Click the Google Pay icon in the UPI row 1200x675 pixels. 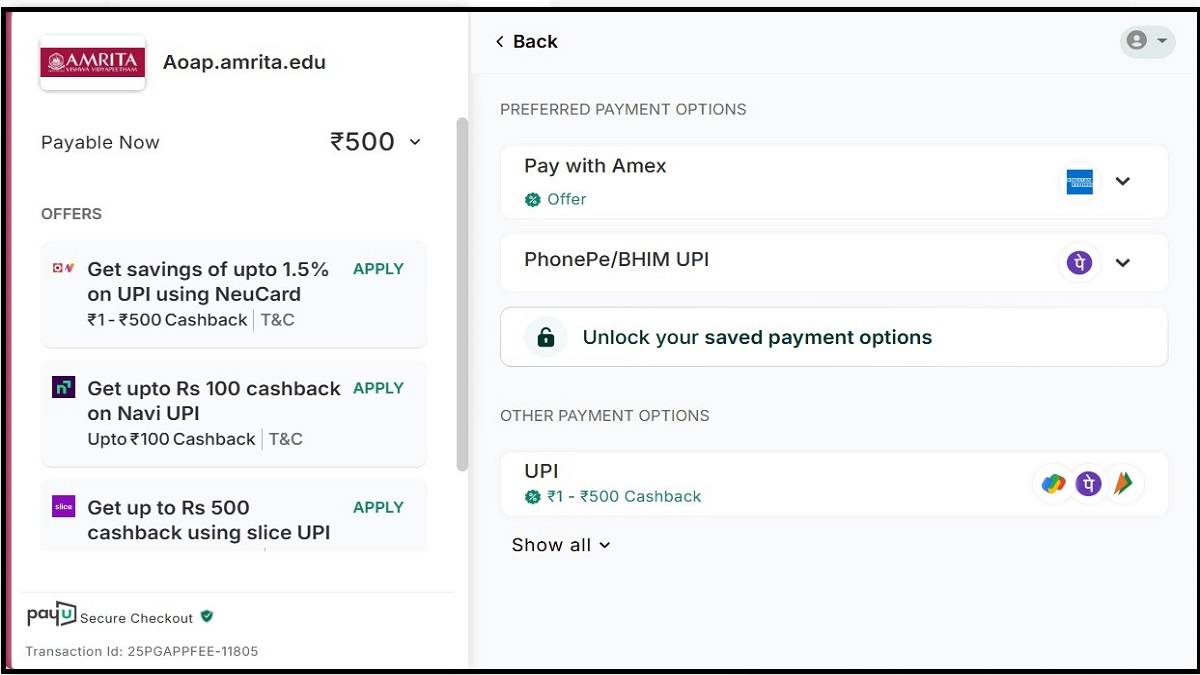1052,483
